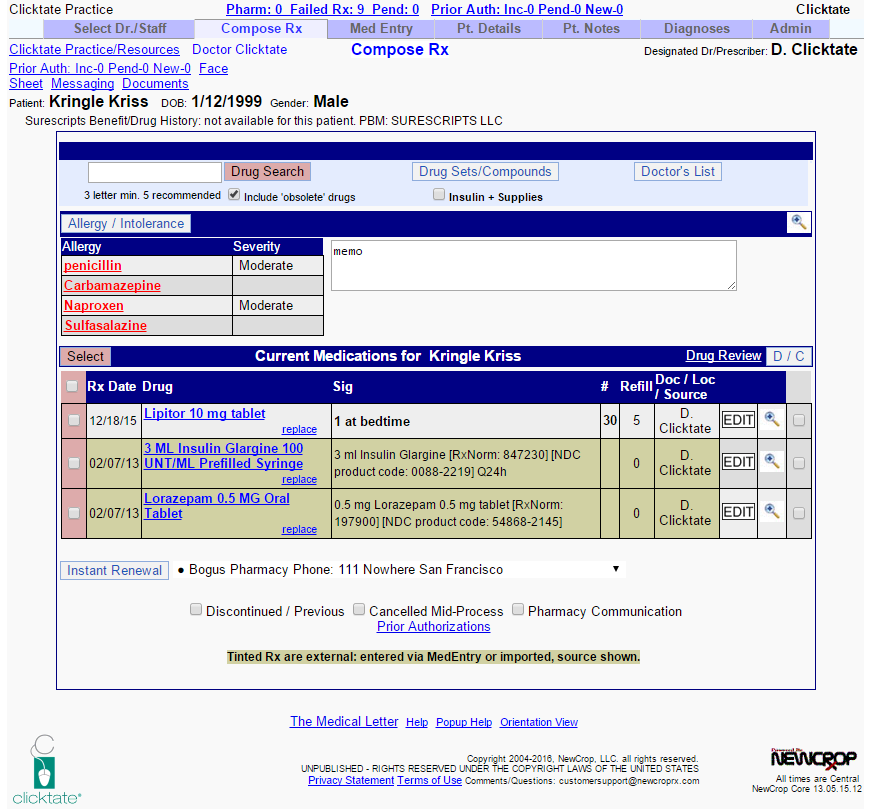The height and width of the screenshot is (809, 870).
Task: Click magnifier icon for Lorazepam row
Action: [771, 511]
